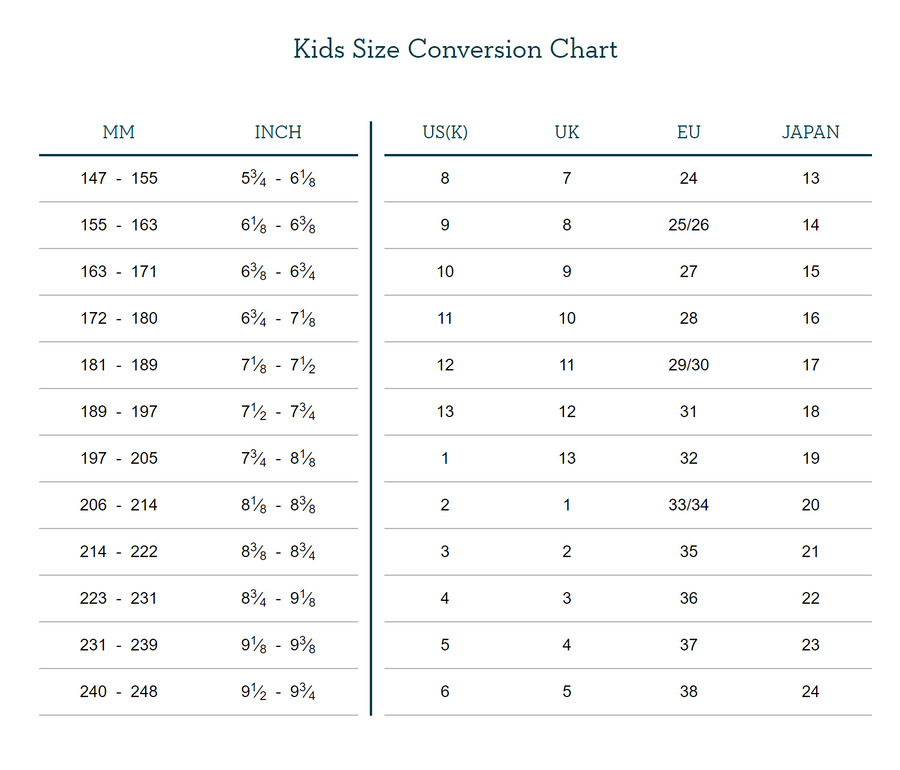
Task: Click the 206 - 214 MM range
Action: click(x=119, y=505)
